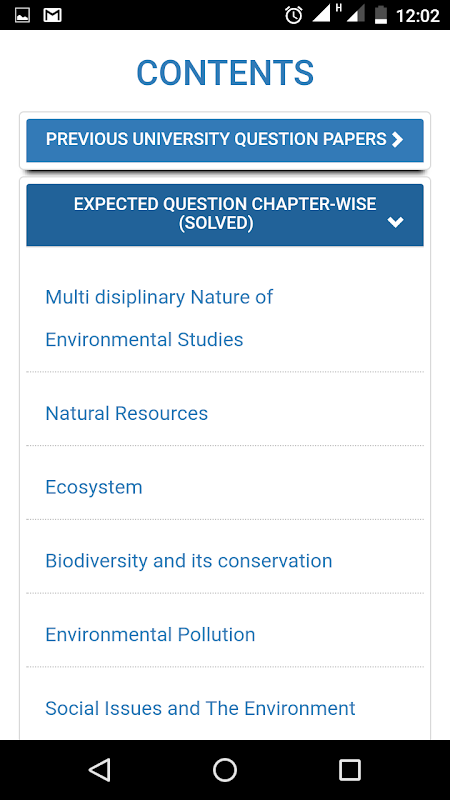450x800 pixels.
Task: Click the right chevron beside Question Papers
Action: (x=397, y=140)
